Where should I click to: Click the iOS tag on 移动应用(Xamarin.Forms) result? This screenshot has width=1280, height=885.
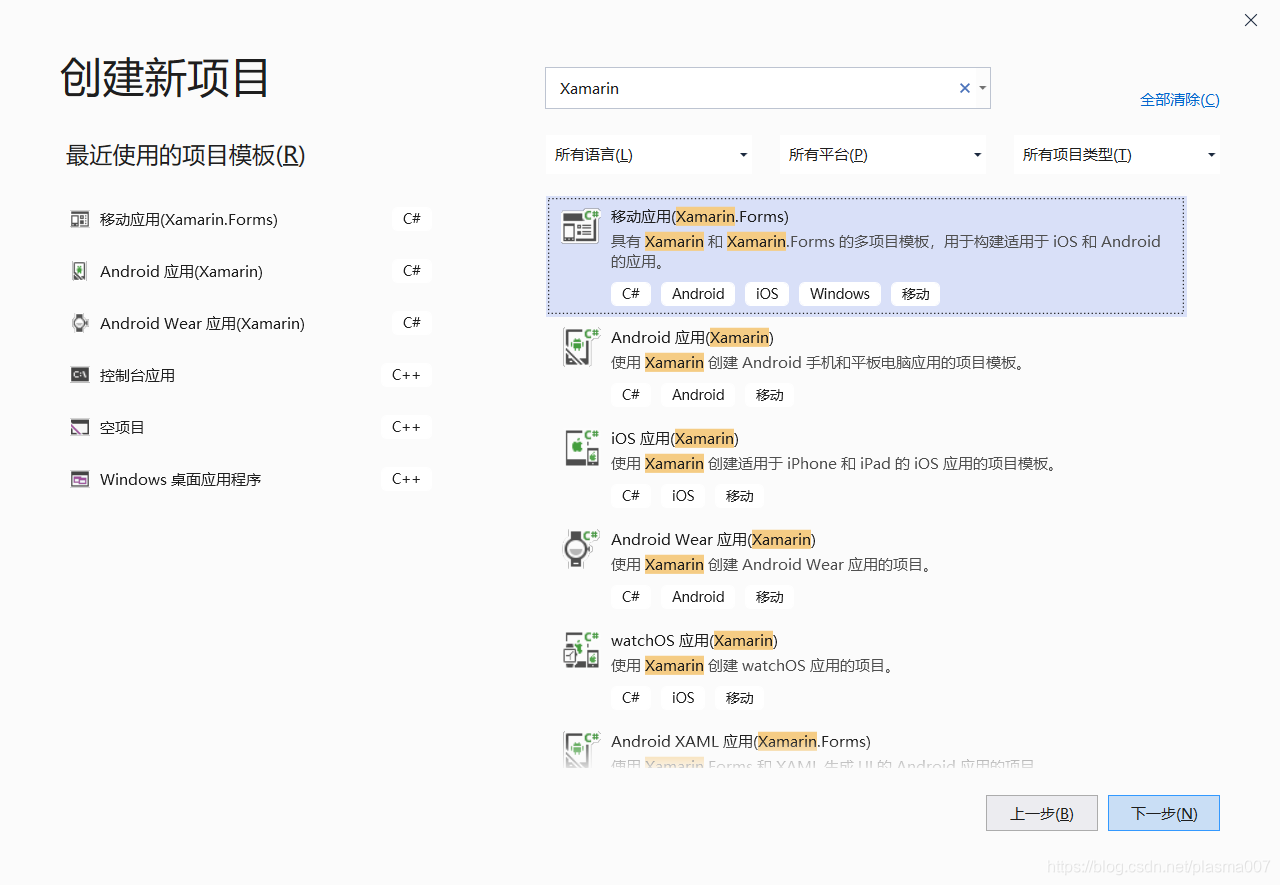click(x=767, y=294)
